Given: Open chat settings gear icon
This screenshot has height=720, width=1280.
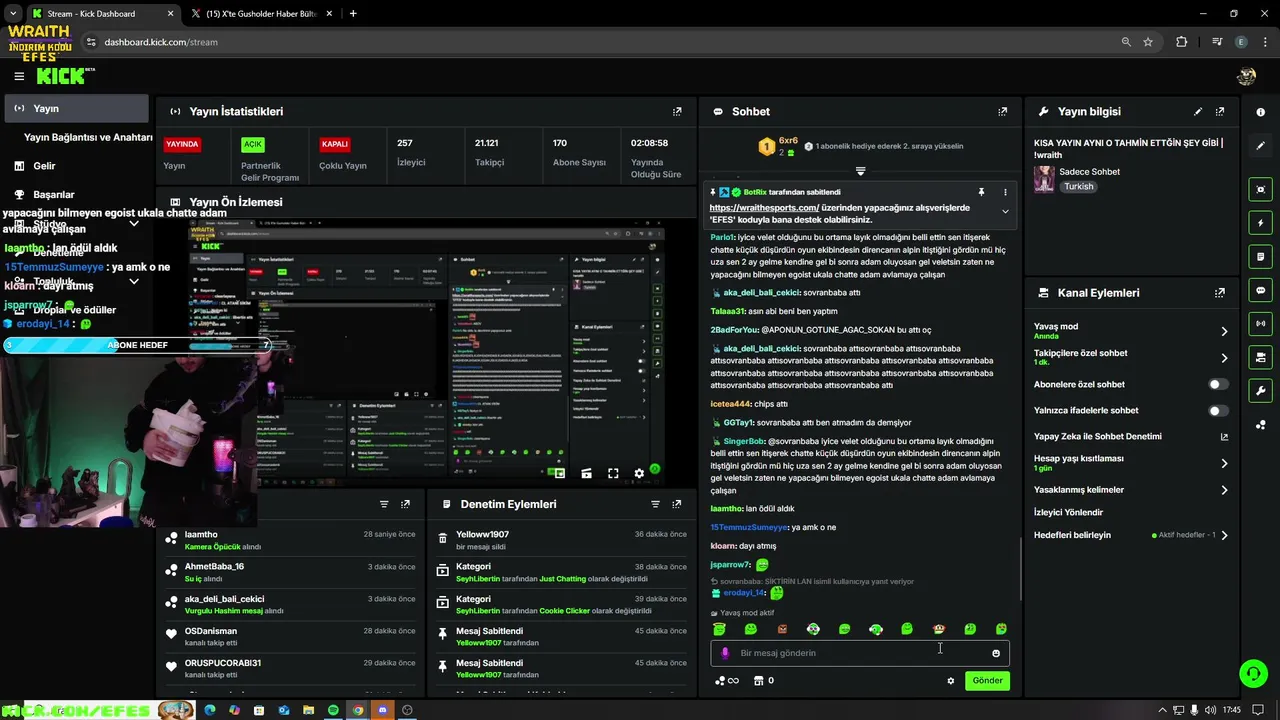Looking at the screenshot, I should (x=951, y=681).
